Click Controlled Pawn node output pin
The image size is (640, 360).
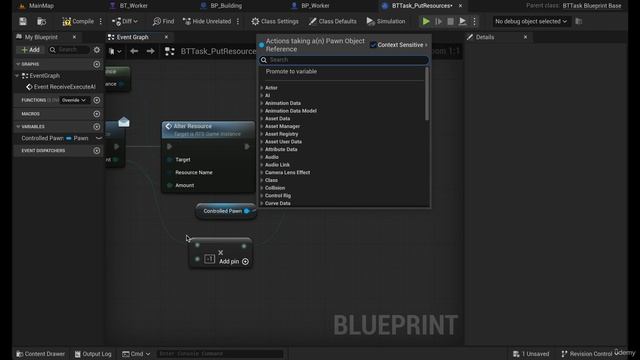pos(247,211)
